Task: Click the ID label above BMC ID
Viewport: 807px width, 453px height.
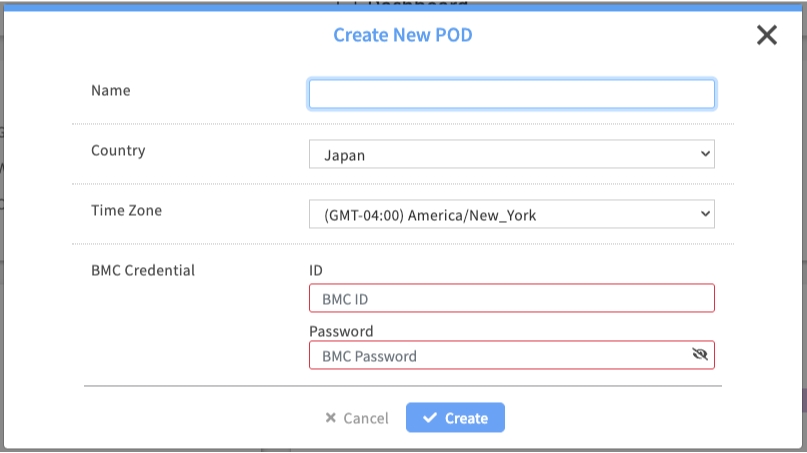Action: click(x=316, y=271)
